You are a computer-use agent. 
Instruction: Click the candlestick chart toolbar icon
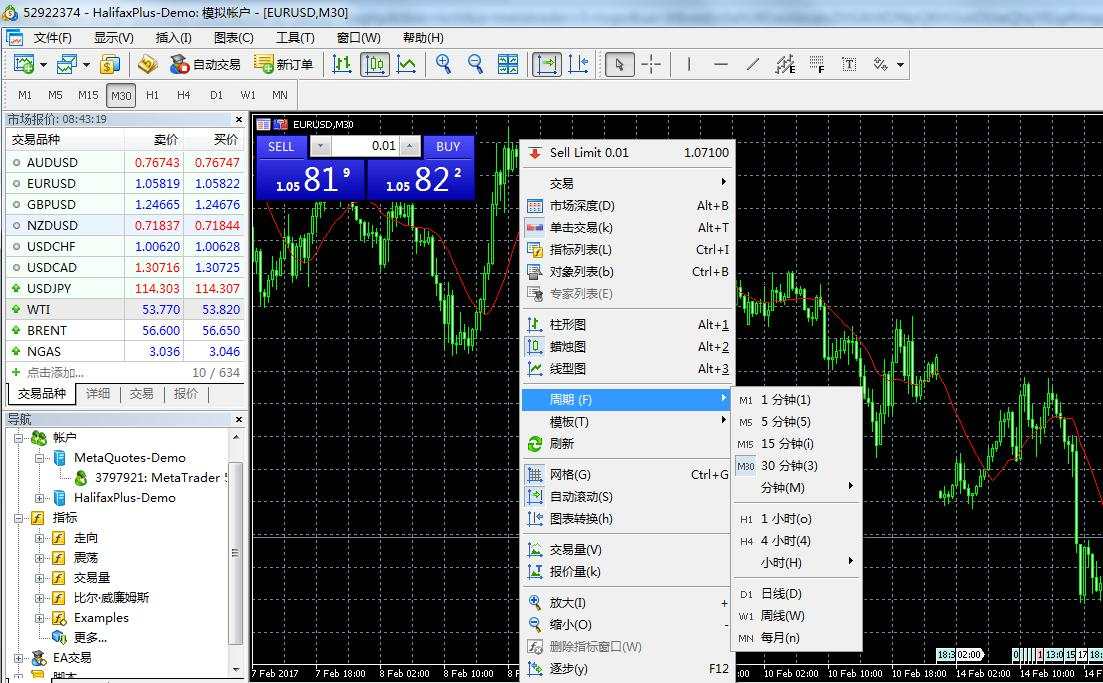tap(375, 65)
